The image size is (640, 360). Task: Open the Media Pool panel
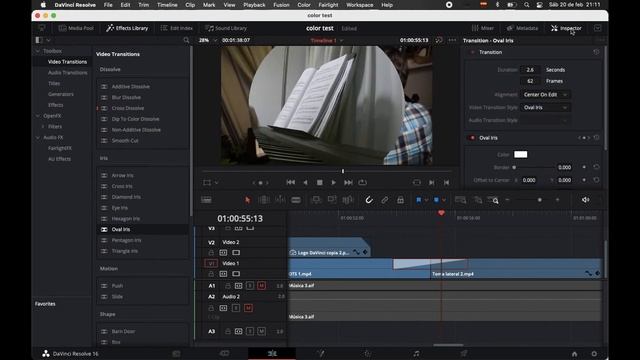[x=76, y=28]
